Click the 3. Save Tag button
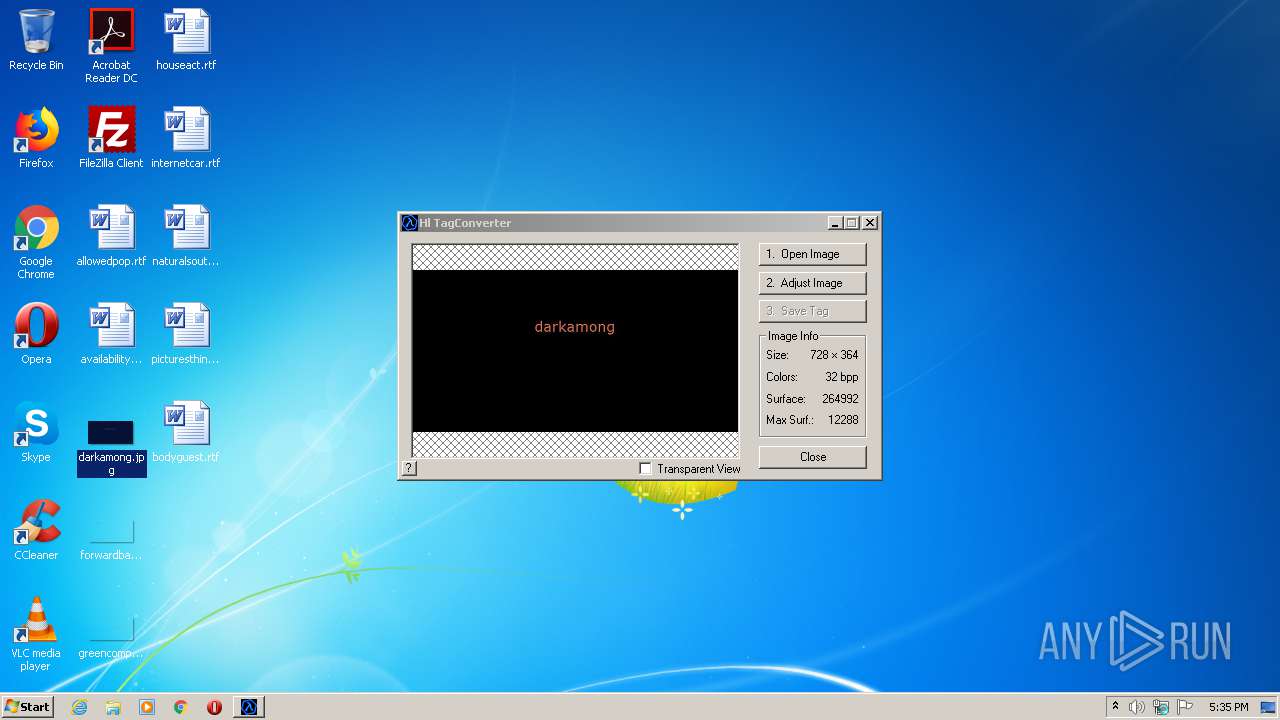The width and height of the screenshot is (1280, 720). click(812, 311)
